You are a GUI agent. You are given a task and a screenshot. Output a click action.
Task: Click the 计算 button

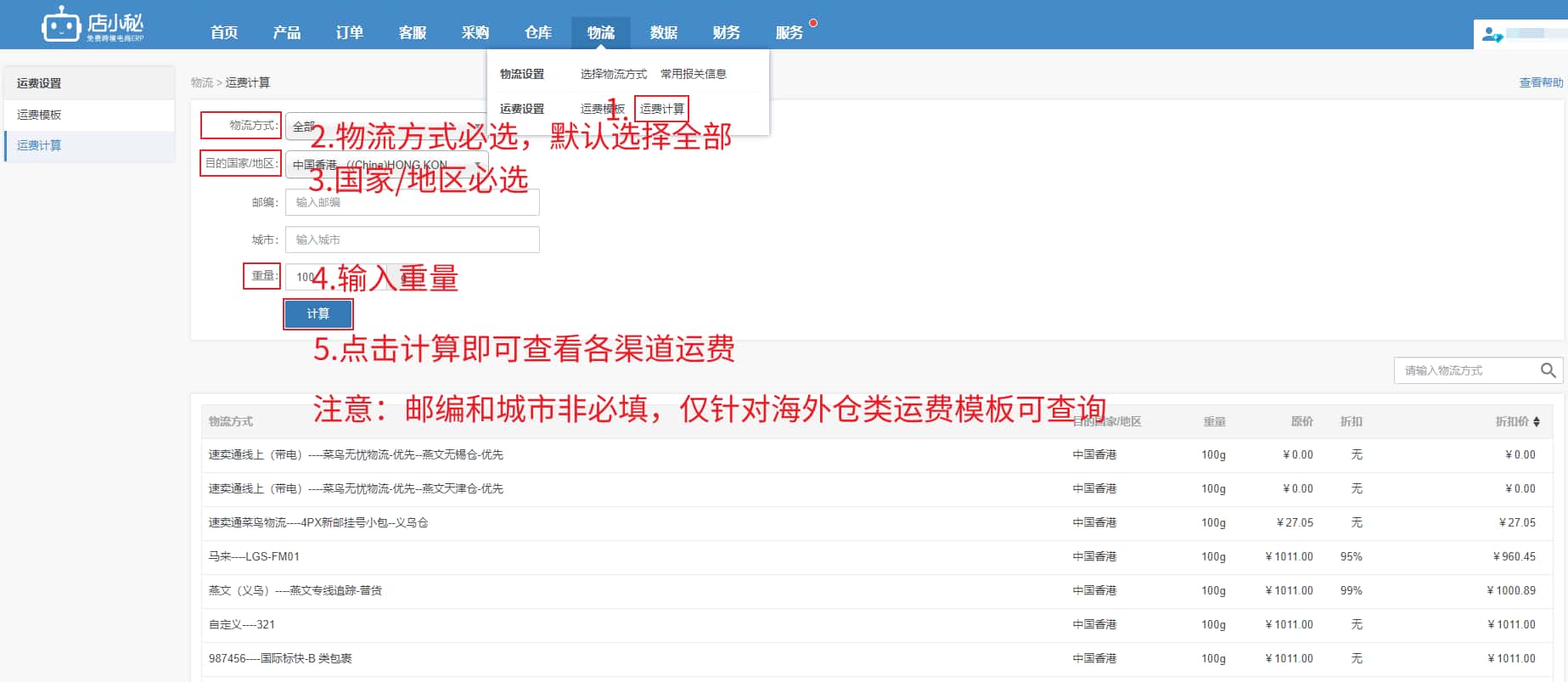[x=318, y=313]
